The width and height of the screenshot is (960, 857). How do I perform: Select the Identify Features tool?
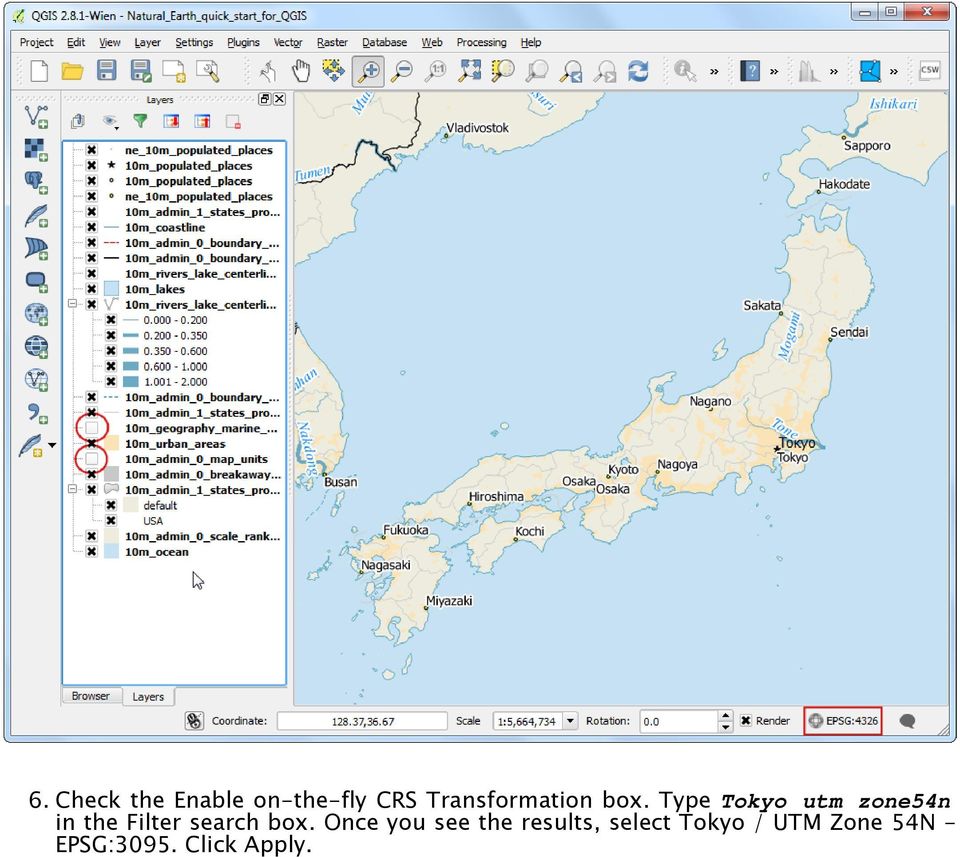click(x=684, y=71)
